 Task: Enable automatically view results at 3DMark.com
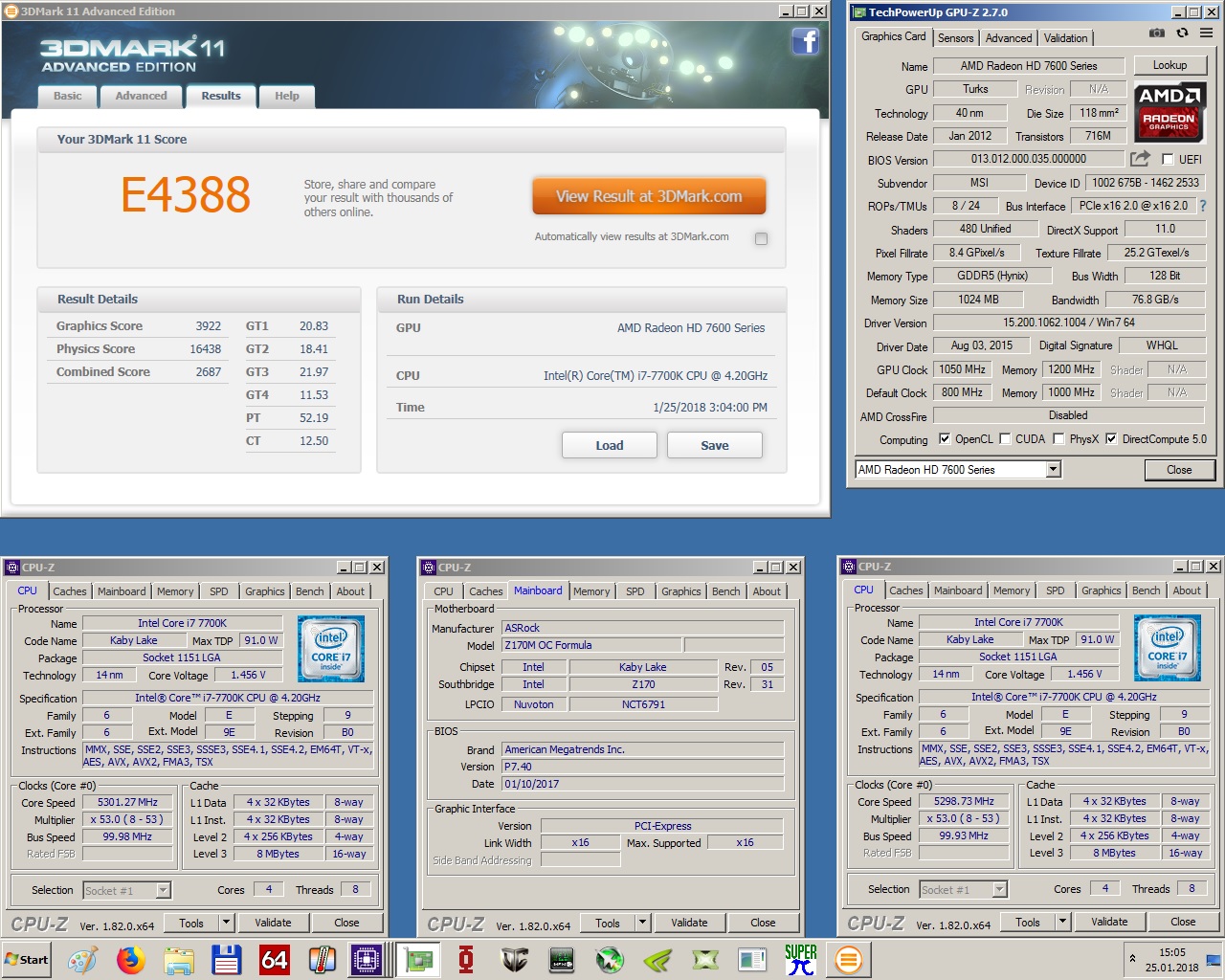761,238
